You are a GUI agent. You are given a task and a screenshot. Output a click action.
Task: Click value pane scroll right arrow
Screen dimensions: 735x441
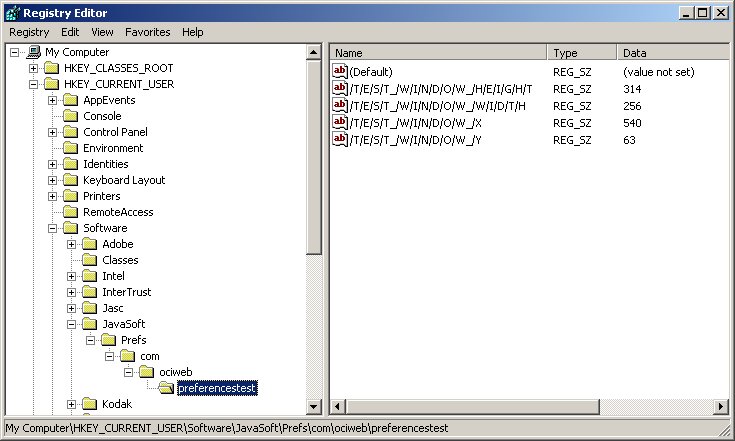[x=721, y=406]
